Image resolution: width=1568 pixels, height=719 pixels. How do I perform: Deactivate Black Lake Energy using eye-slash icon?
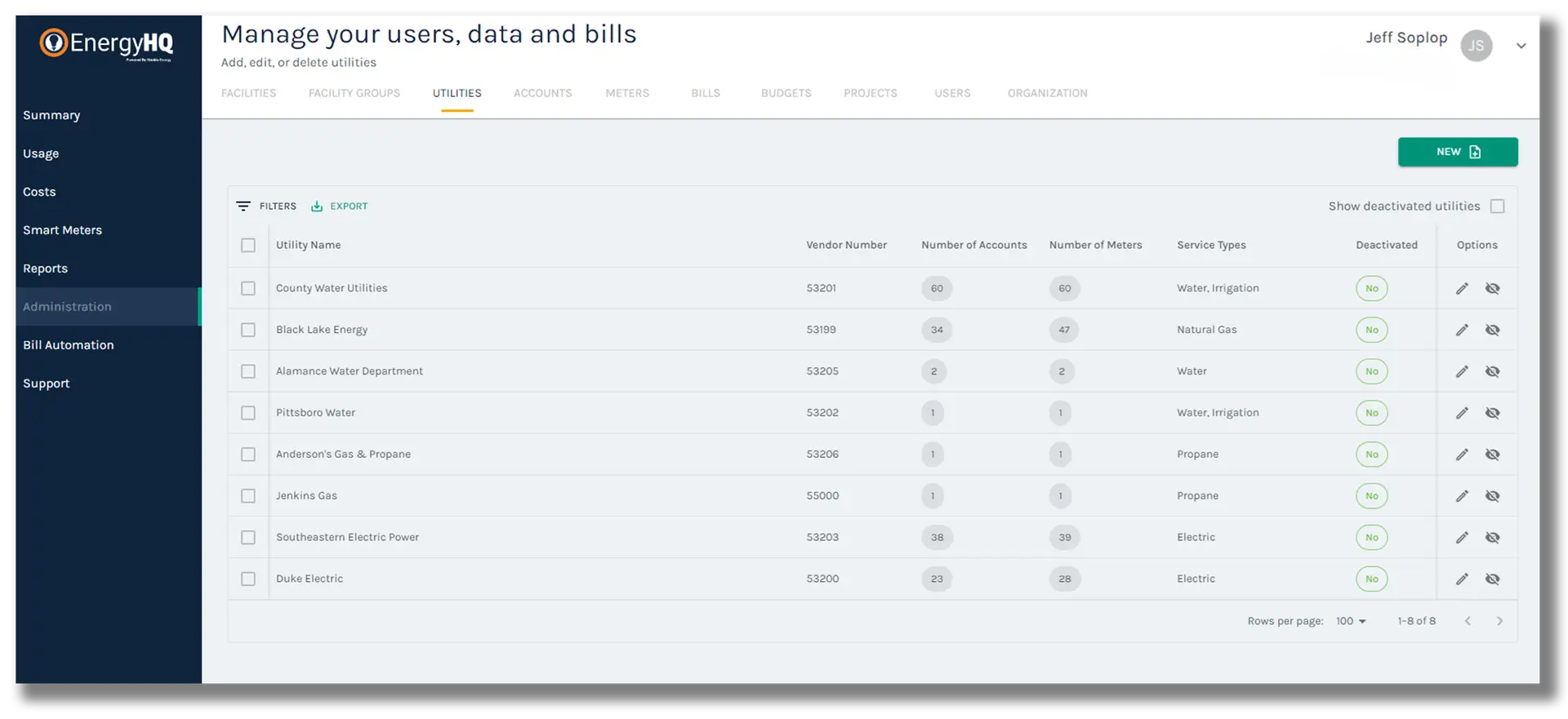tap(1492, 330)
